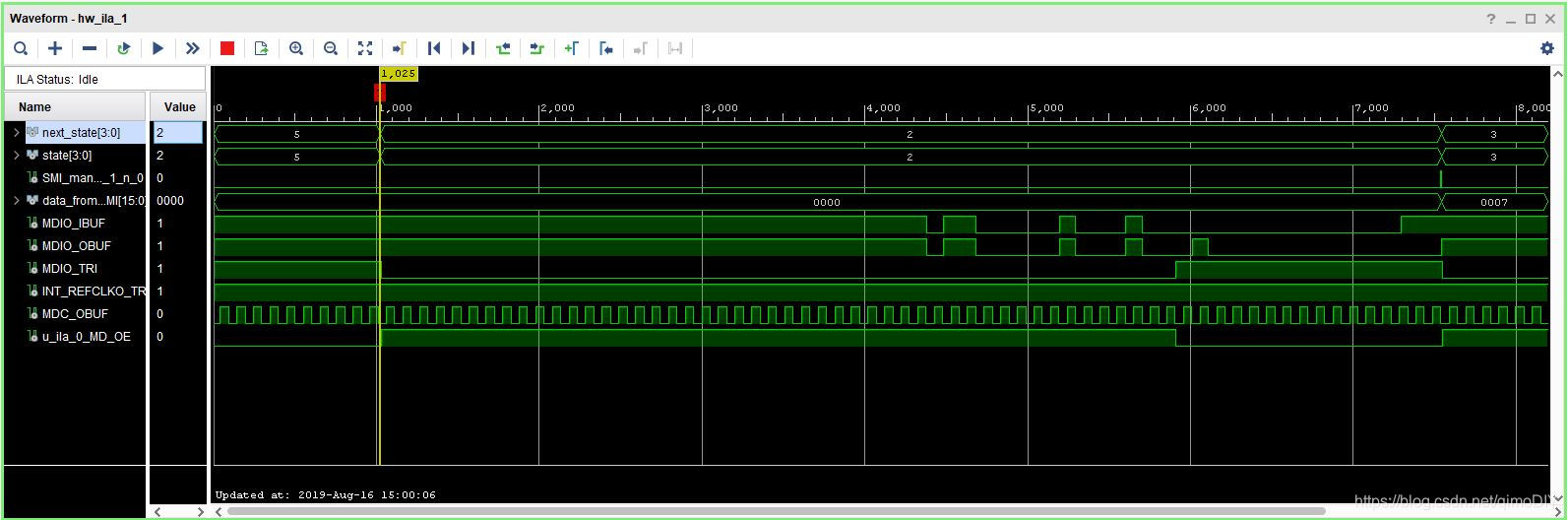
Task: Click the ILA Status: Idle field
Action: pyautogui.click(x=105, y=79)
